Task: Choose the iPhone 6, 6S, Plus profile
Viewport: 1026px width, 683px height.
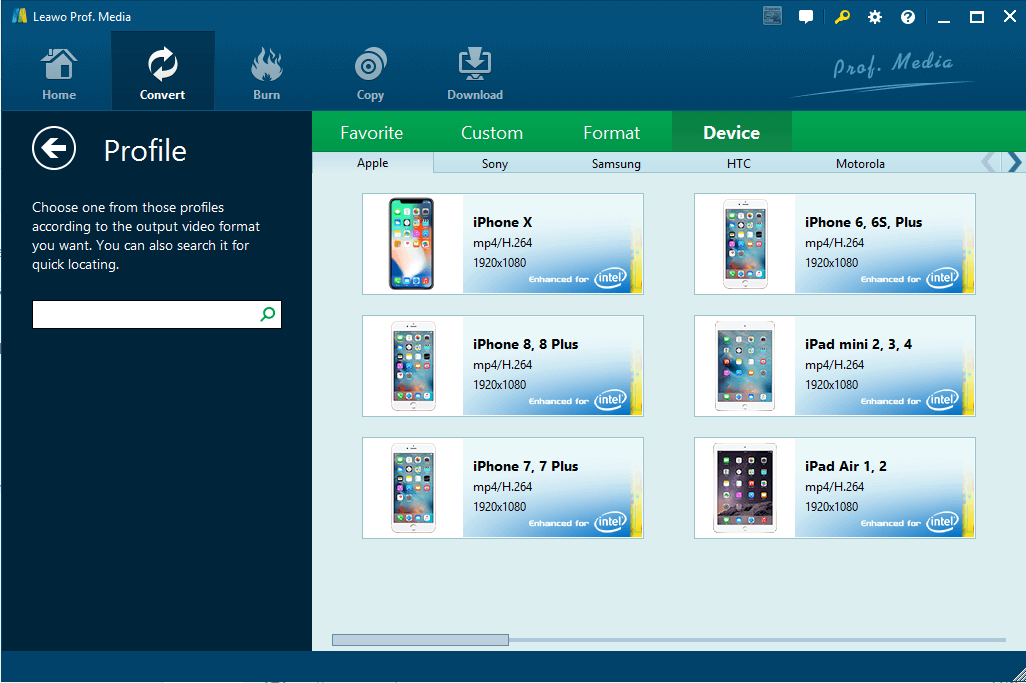Action: 834,243
